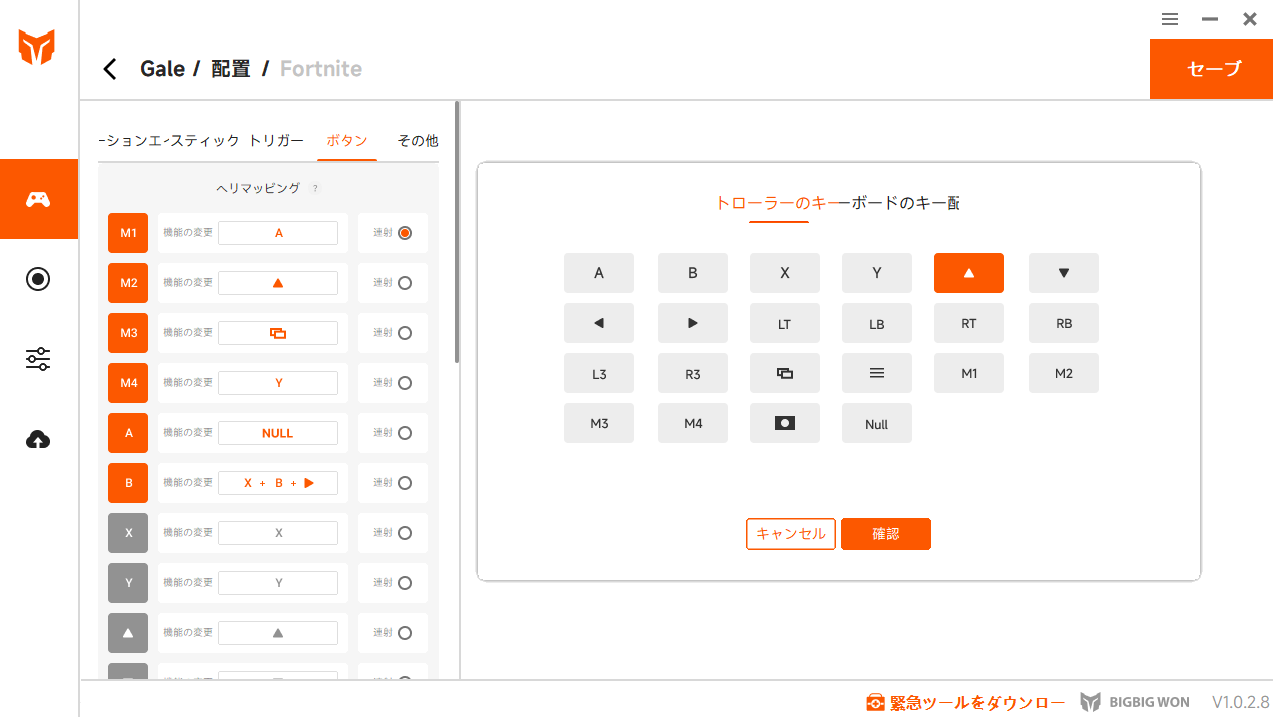Click the キャンセル cancel button
Screen dimensions: 1273x717
click(790, 534)
